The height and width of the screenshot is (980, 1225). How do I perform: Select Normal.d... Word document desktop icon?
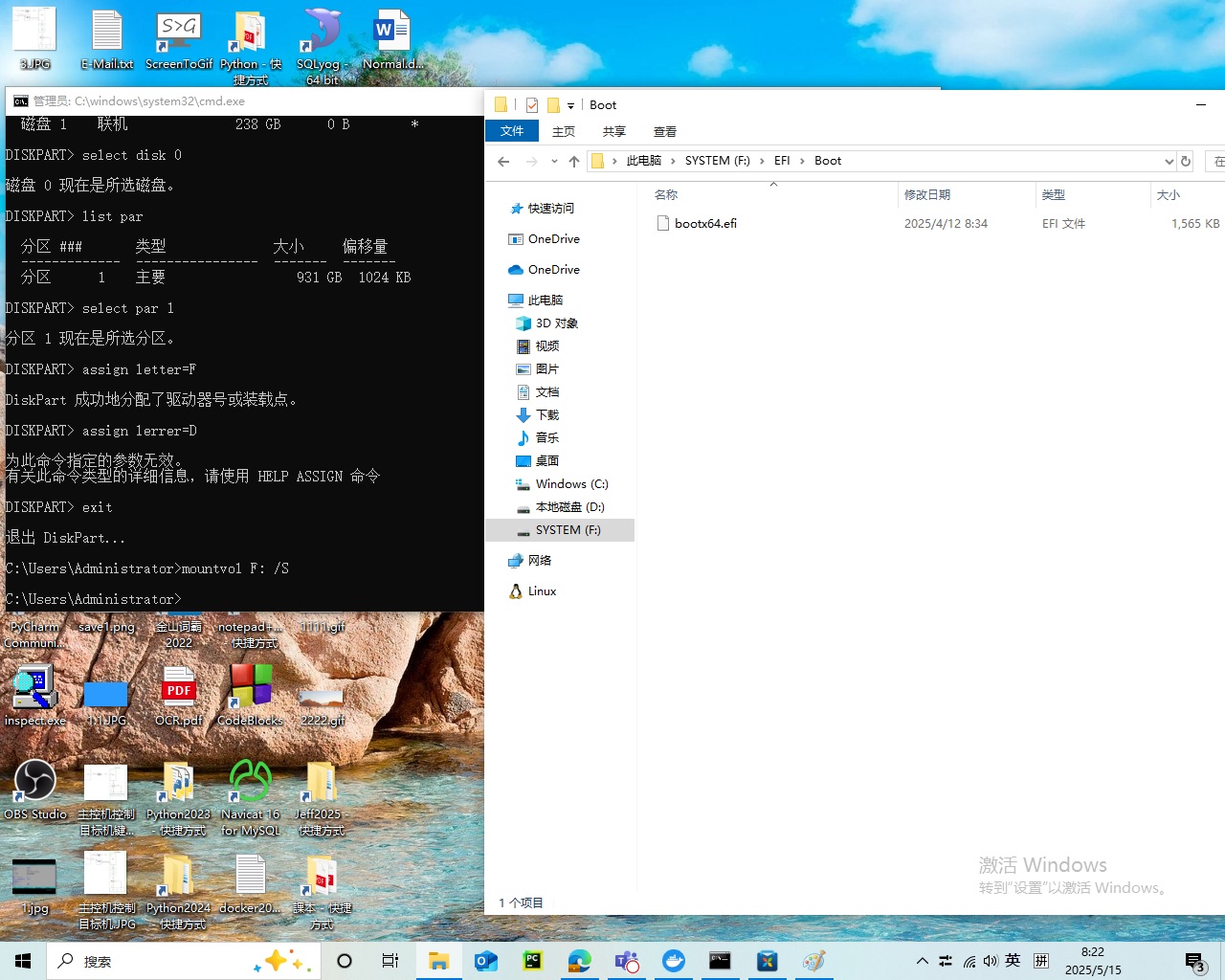[x=392, y=40]
